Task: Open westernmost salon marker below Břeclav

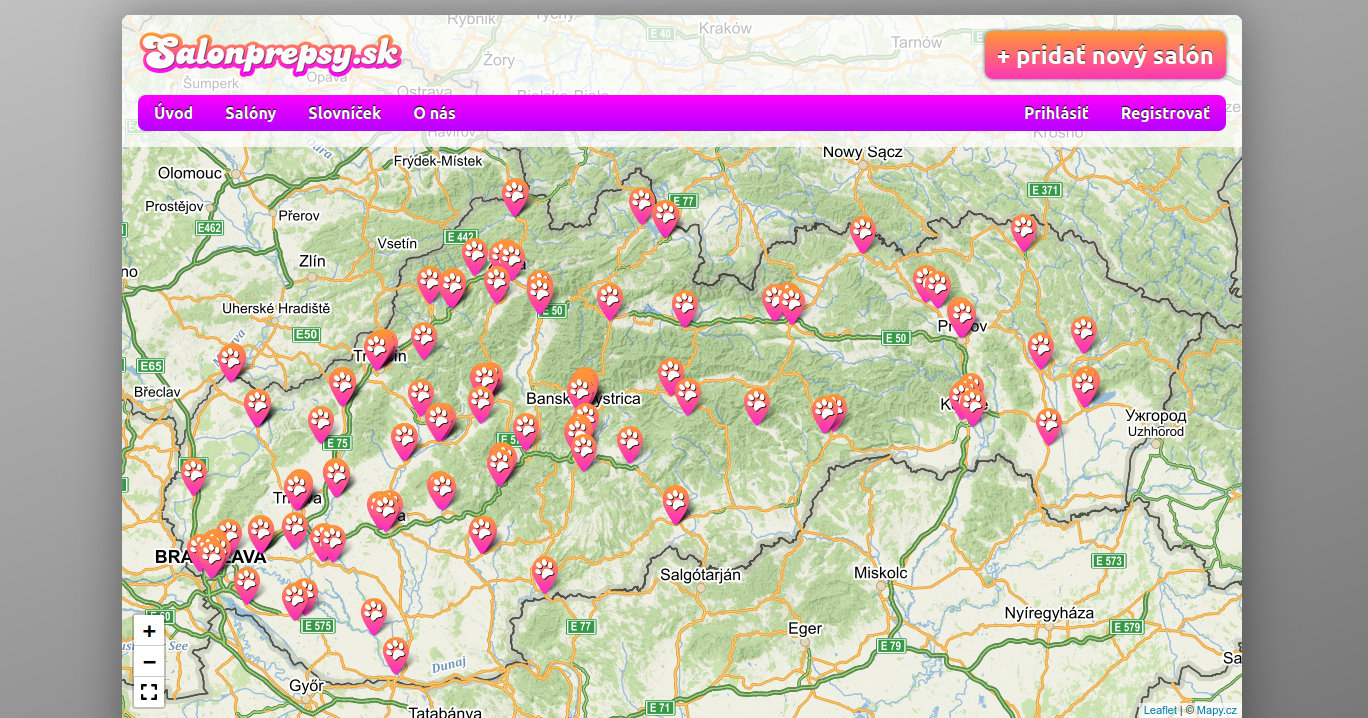Action: (x=194, y=475)
